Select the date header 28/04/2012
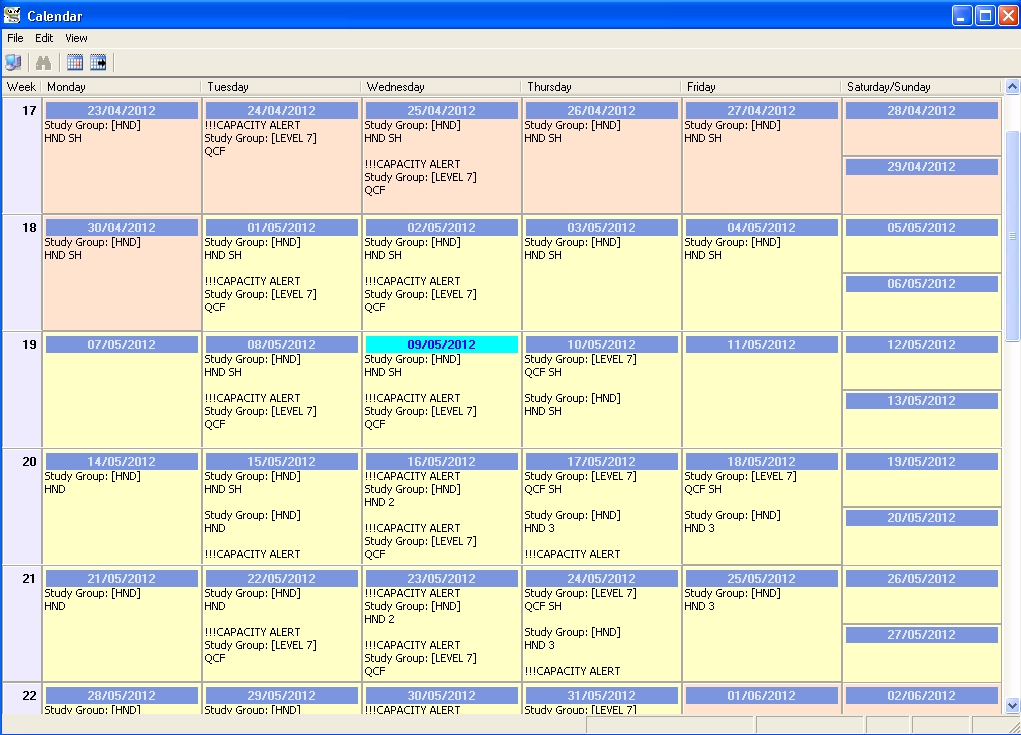This screenshot has width=1021, height=735. [x=921, y=111]
